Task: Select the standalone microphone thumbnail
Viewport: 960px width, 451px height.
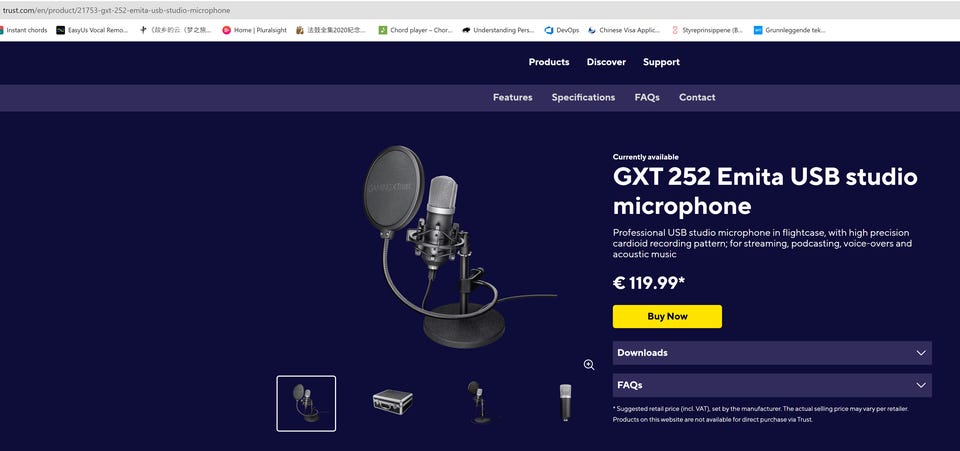Action: click(565, 403)
